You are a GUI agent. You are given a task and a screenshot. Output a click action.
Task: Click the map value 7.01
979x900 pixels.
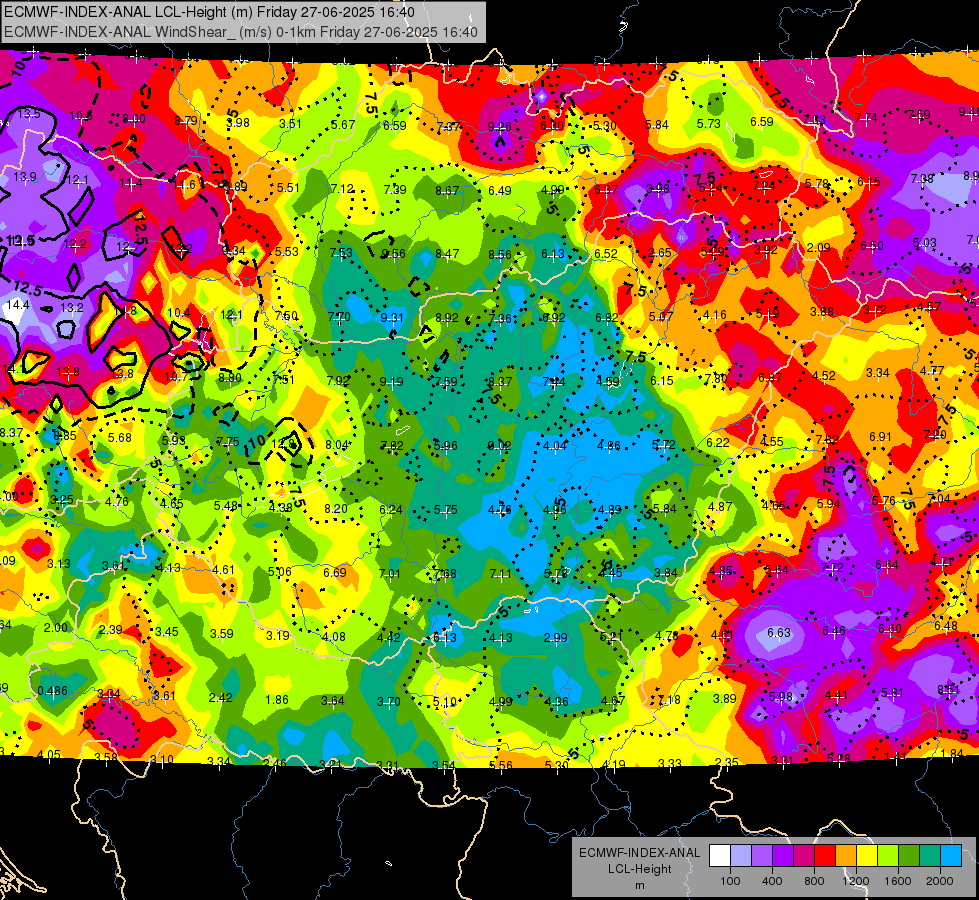[x=390, y=573]
